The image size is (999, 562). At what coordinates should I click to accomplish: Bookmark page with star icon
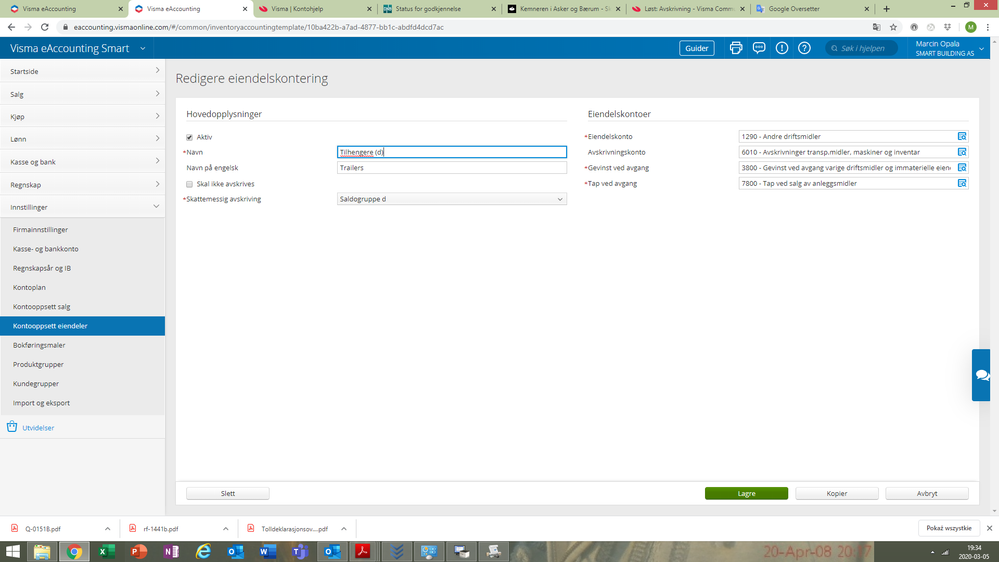click(893, 27)
